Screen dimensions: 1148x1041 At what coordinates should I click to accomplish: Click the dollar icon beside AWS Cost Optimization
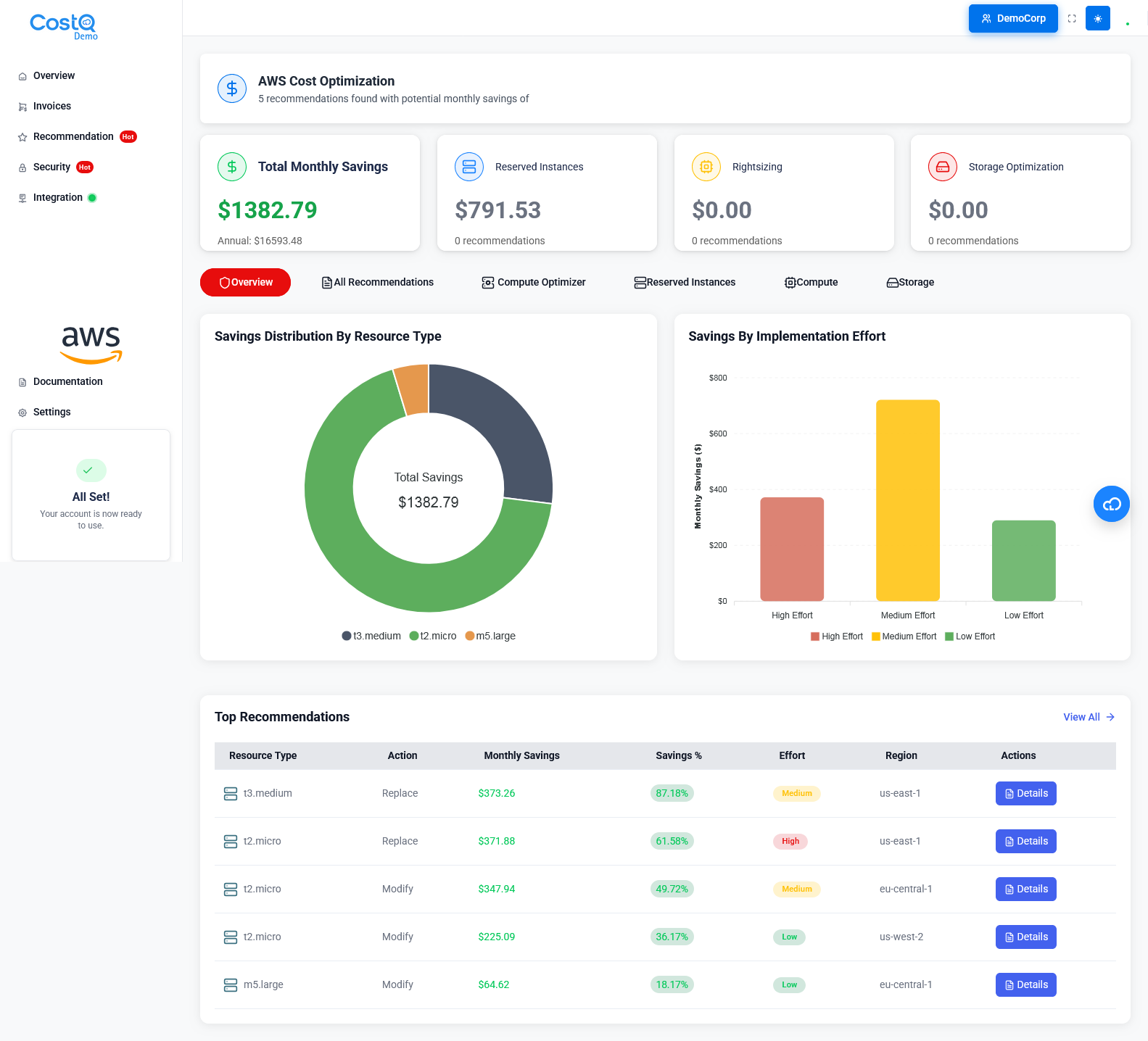tap(232, 88)
